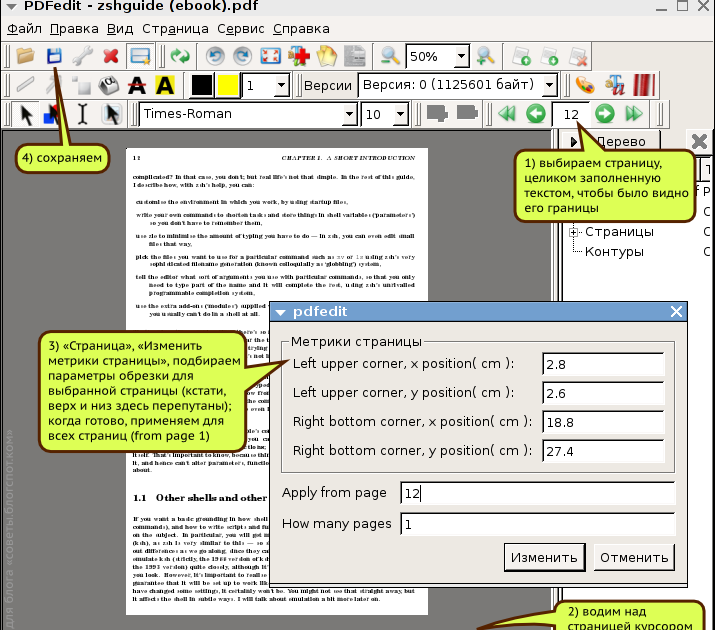715x630 pixels.
Task: Click the Right bottom corner x field
Action: [603, 422]
